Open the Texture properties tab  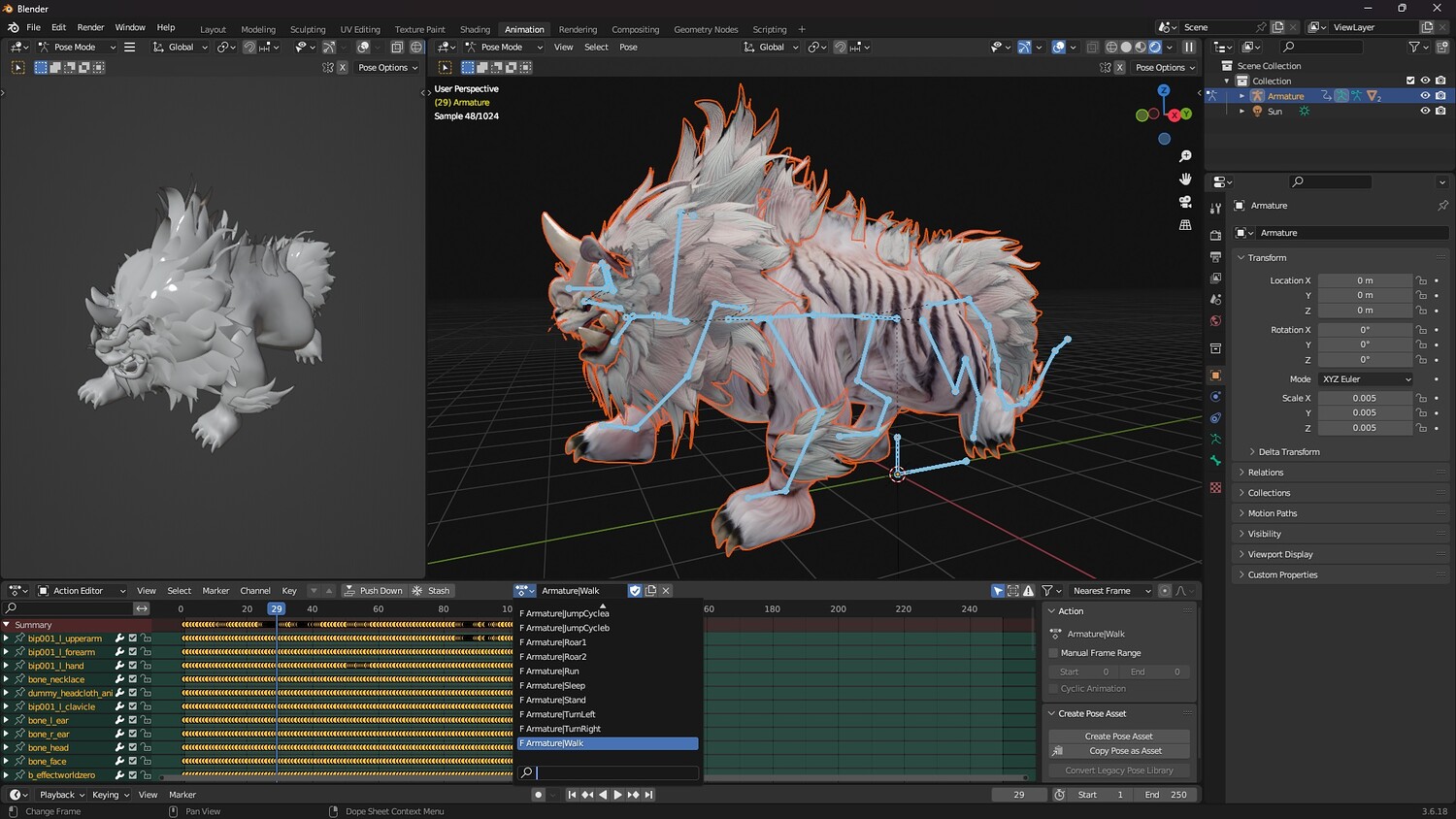(1215, 487)
